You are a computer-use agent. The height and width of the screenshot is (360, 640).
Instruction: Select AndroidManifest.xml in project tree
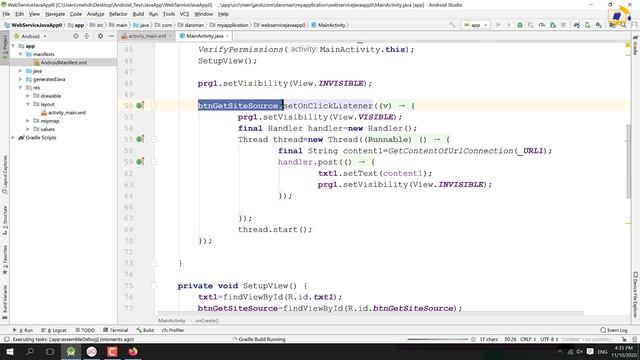coord(63,62)
